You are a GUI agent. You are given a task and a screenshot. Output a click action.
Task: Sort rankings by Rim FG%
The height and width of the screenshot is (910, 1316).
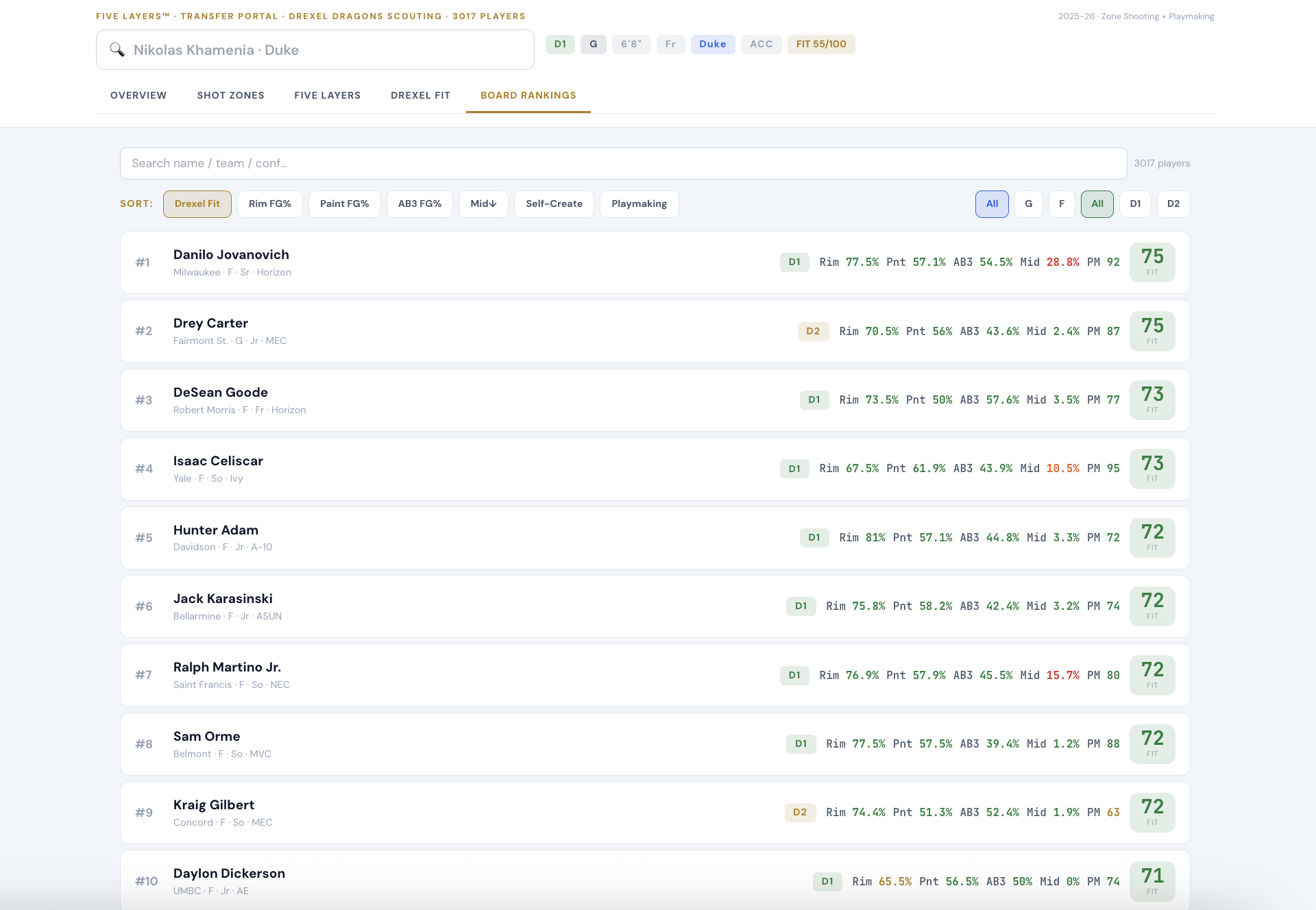pyautogui.click(x=270, y=204)
